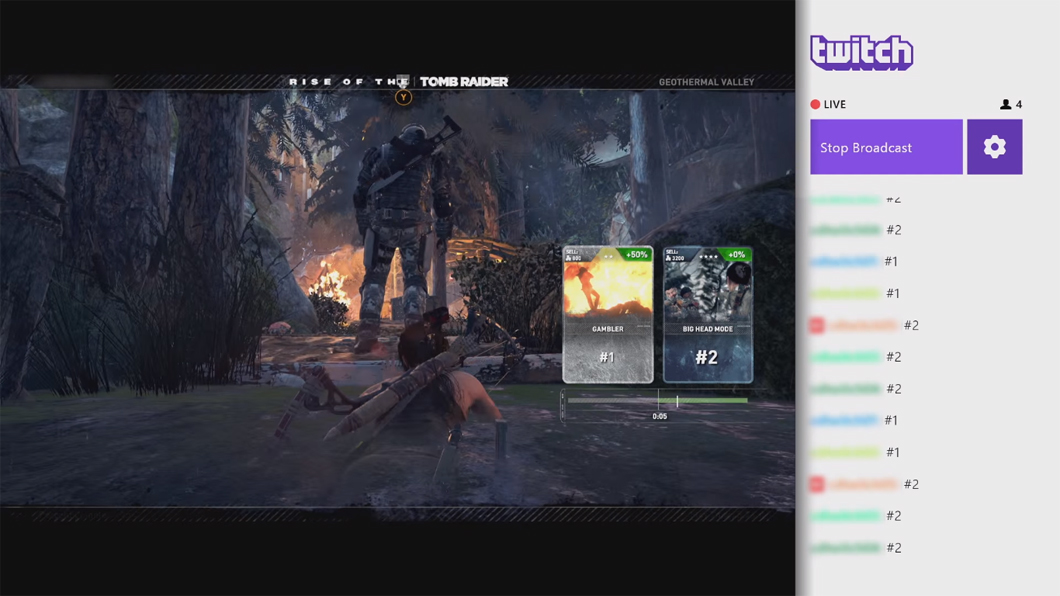The width and height of the screenshot is (1060, 596).
Task: Click the sell coin icon on Big Head Mode card
Action: click(x=669, y=256)
